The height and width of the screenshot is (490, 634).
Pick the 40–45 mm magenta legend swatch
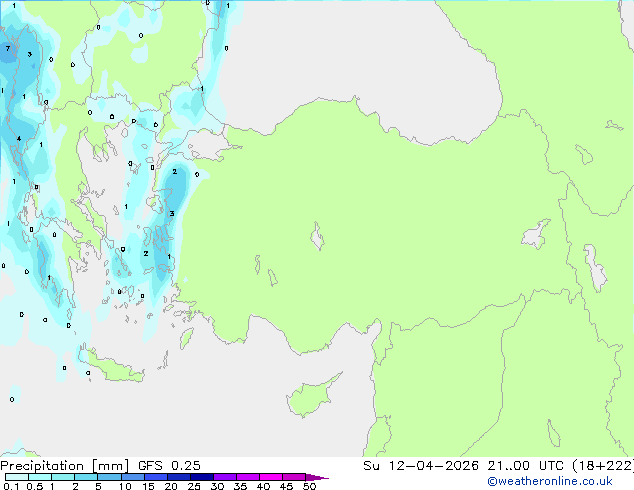click(x=271, y=477)
